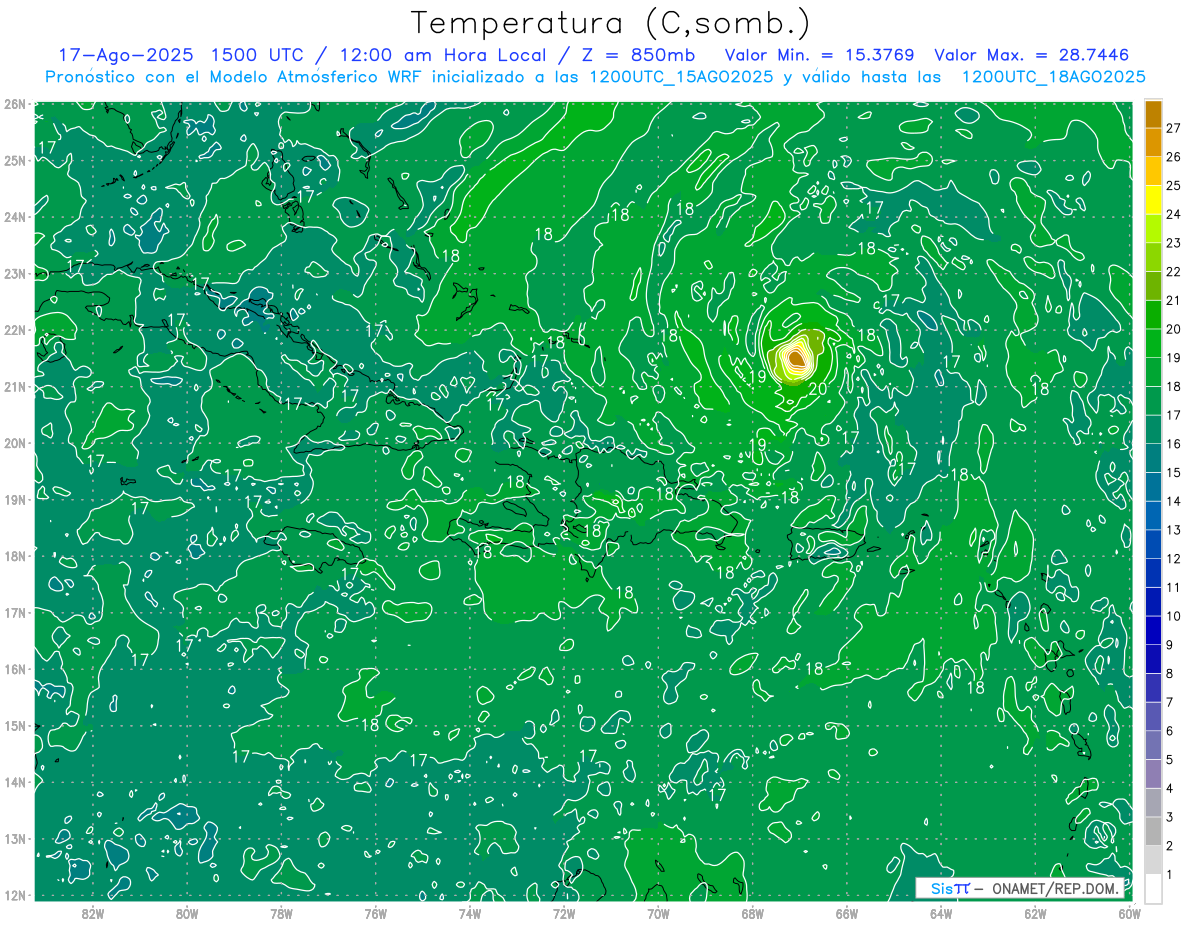The height and width of the screenshot is (927, 1200).
Task: Click the '13N' latitude axis label
Action: pos(14,838)
